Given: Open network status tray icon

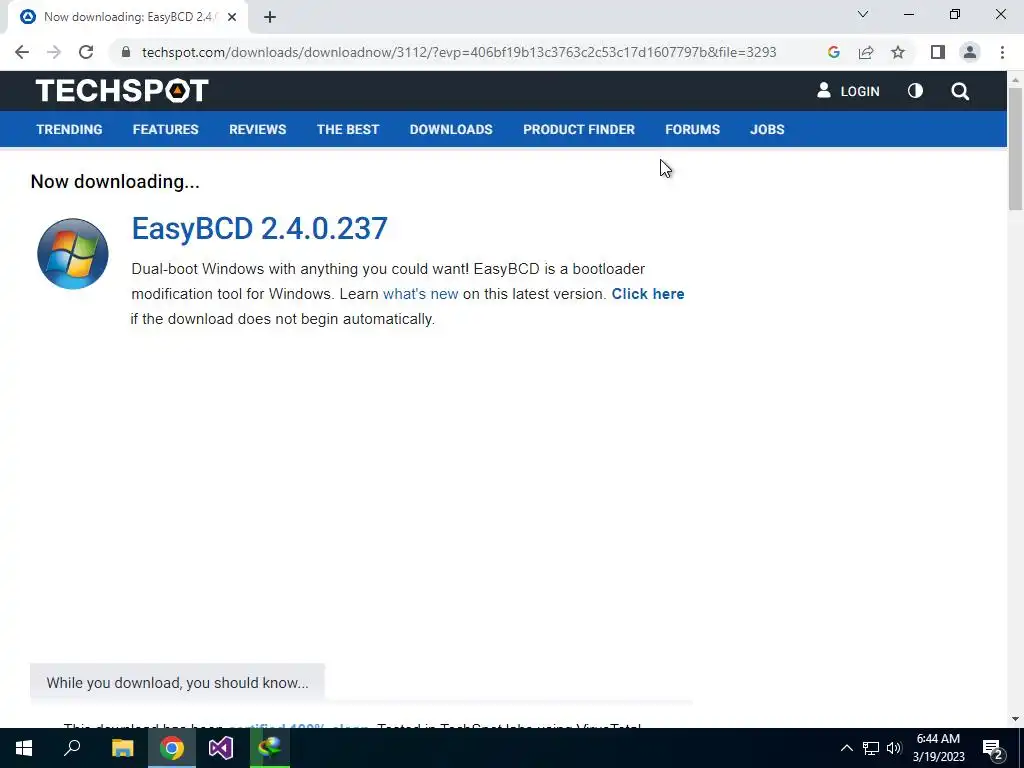Looking at the screenshot, I should [x=871, y=748].
